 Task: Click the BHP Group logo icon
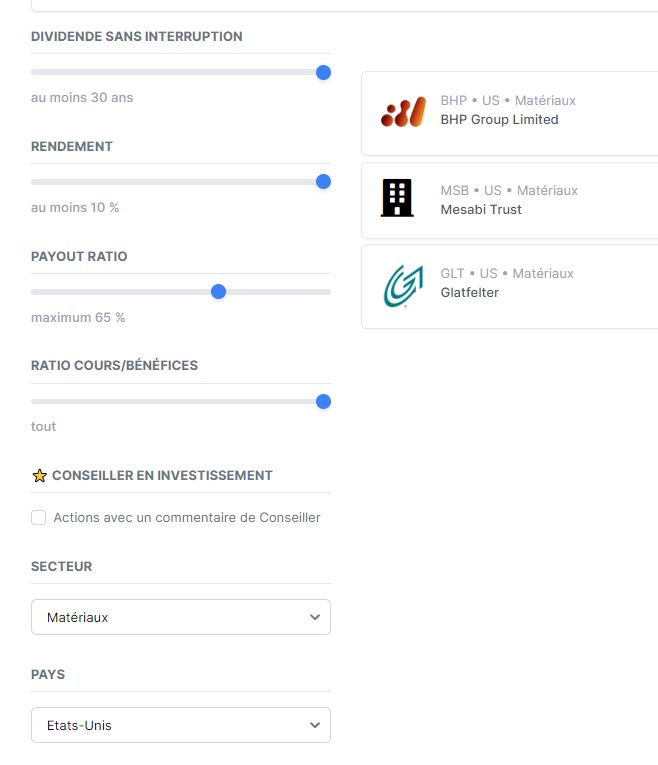pos(403,110)
